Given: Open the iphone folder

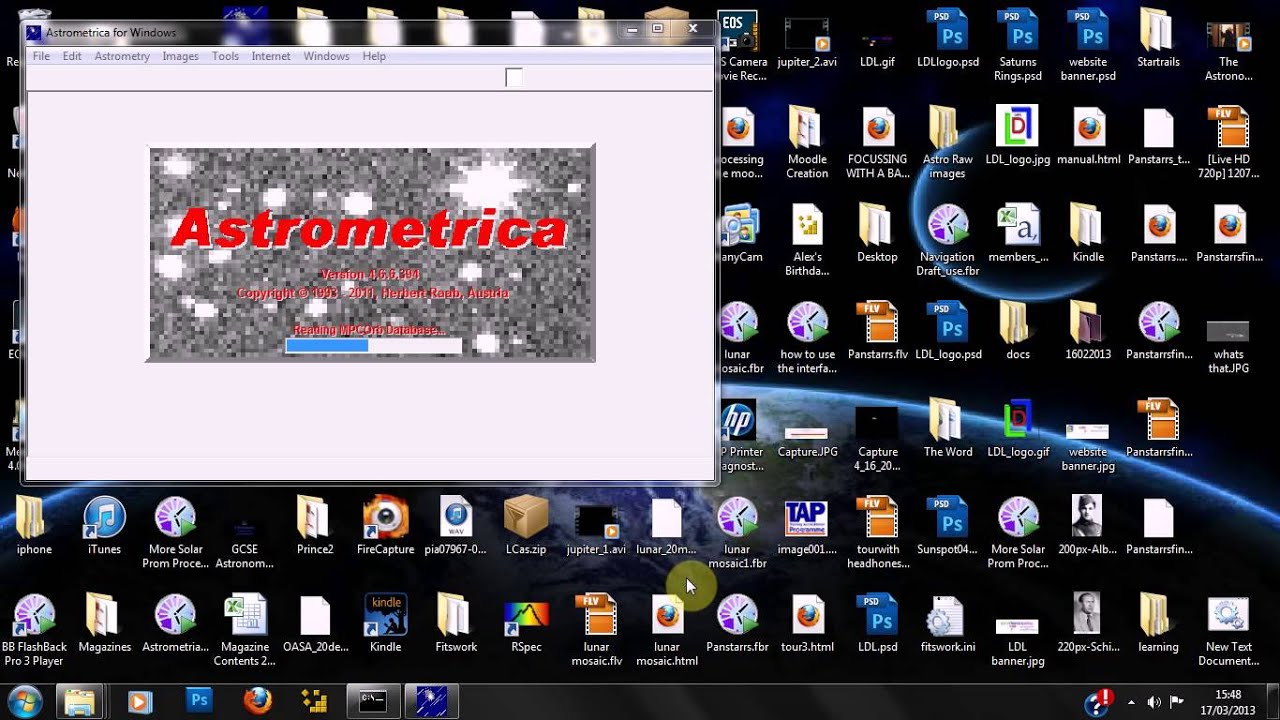Looking at the screenshot, I should point(34,527).
